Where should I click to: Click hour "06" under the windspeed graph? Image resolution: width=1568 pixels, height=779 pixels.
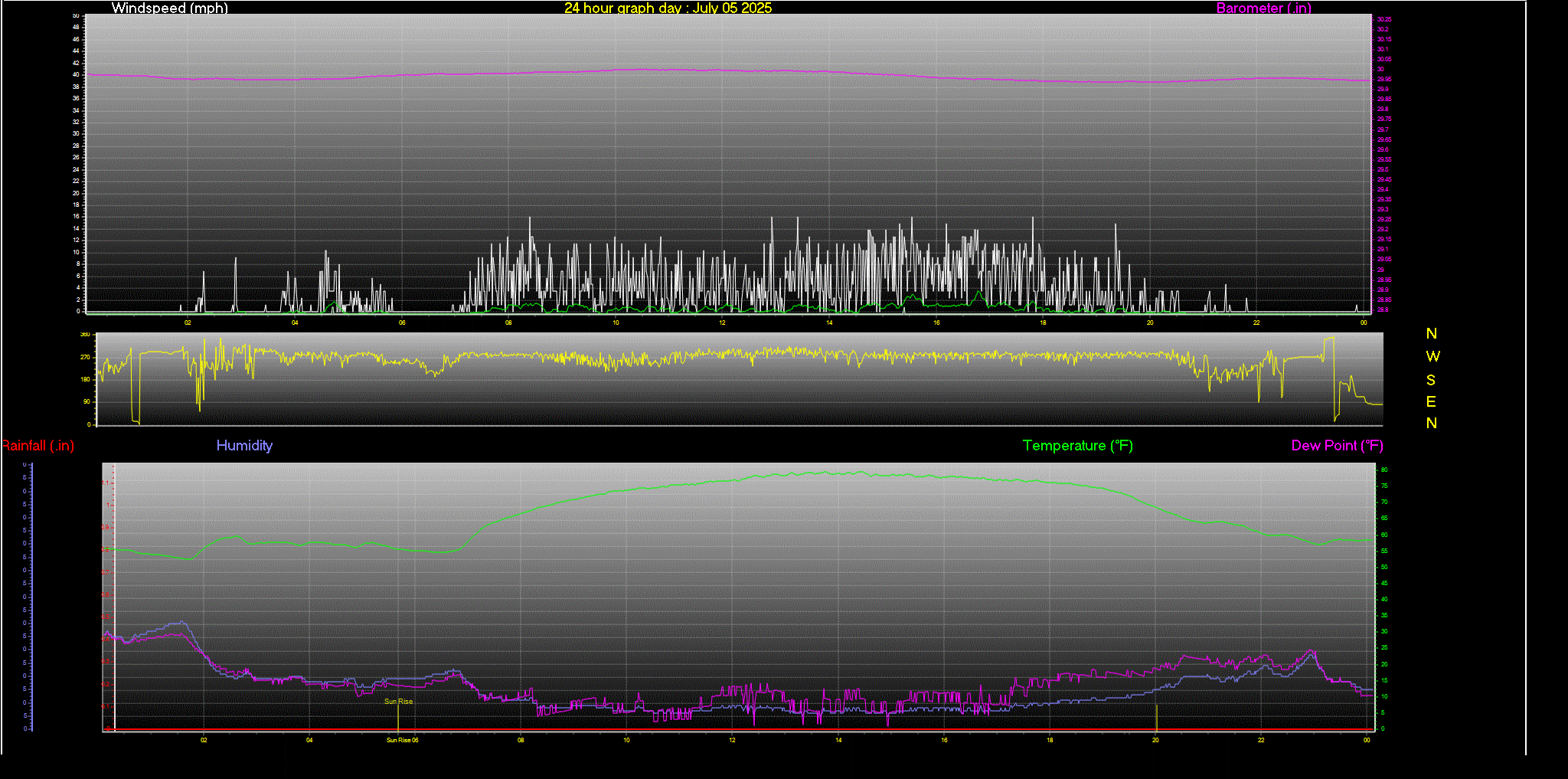coord(402,322)
